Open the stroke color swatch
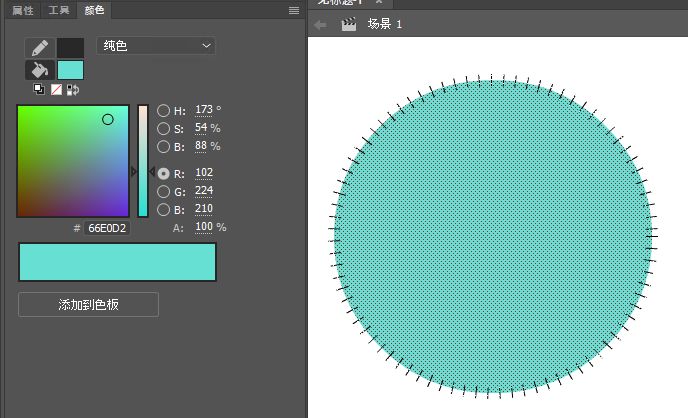Screen dimensions: 688x418 point(70,48)
